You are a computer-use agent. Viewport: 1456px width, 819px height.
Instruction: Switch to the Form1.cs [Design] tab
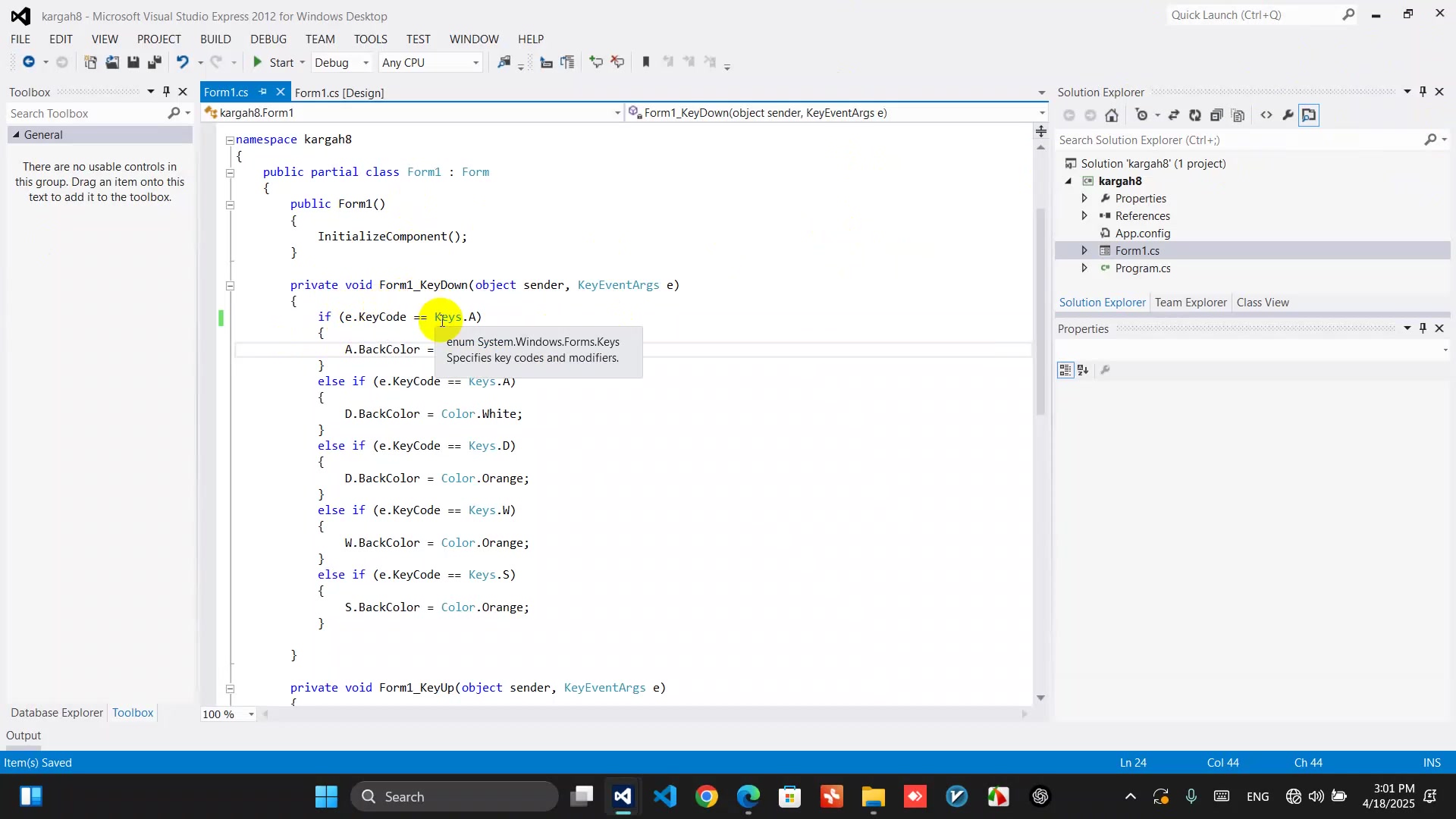pos(339,93)
